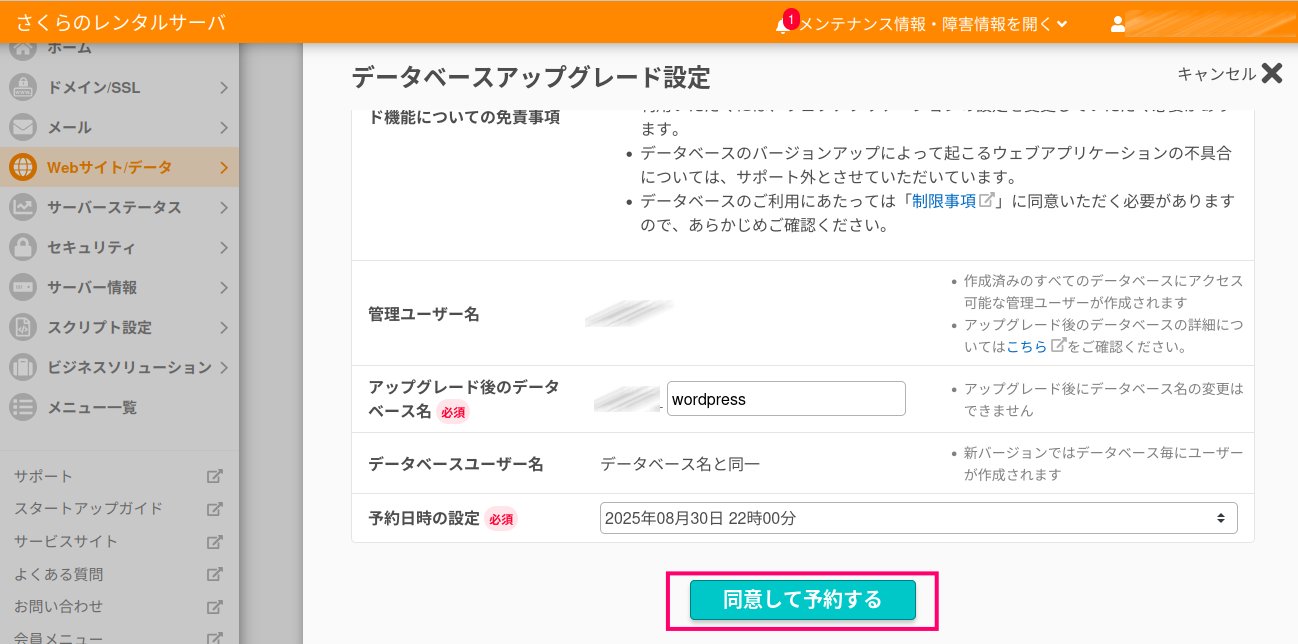Image resolution: width=1298 pixels, height=644 pixels.
Task: Click the セキュリティ lock icon
Action: click(23, 247)
